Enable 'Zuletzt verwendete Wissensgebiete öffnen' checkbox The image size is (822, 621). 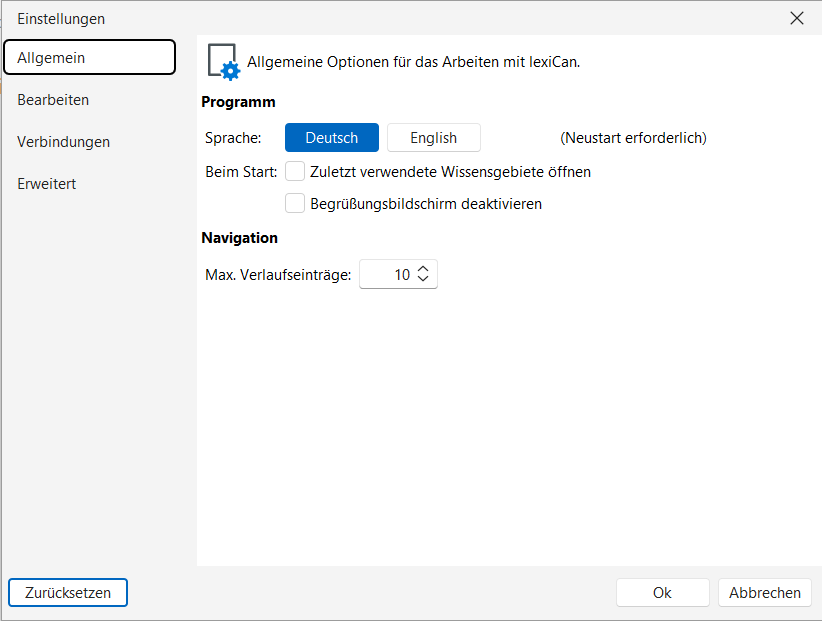point(295,172)
